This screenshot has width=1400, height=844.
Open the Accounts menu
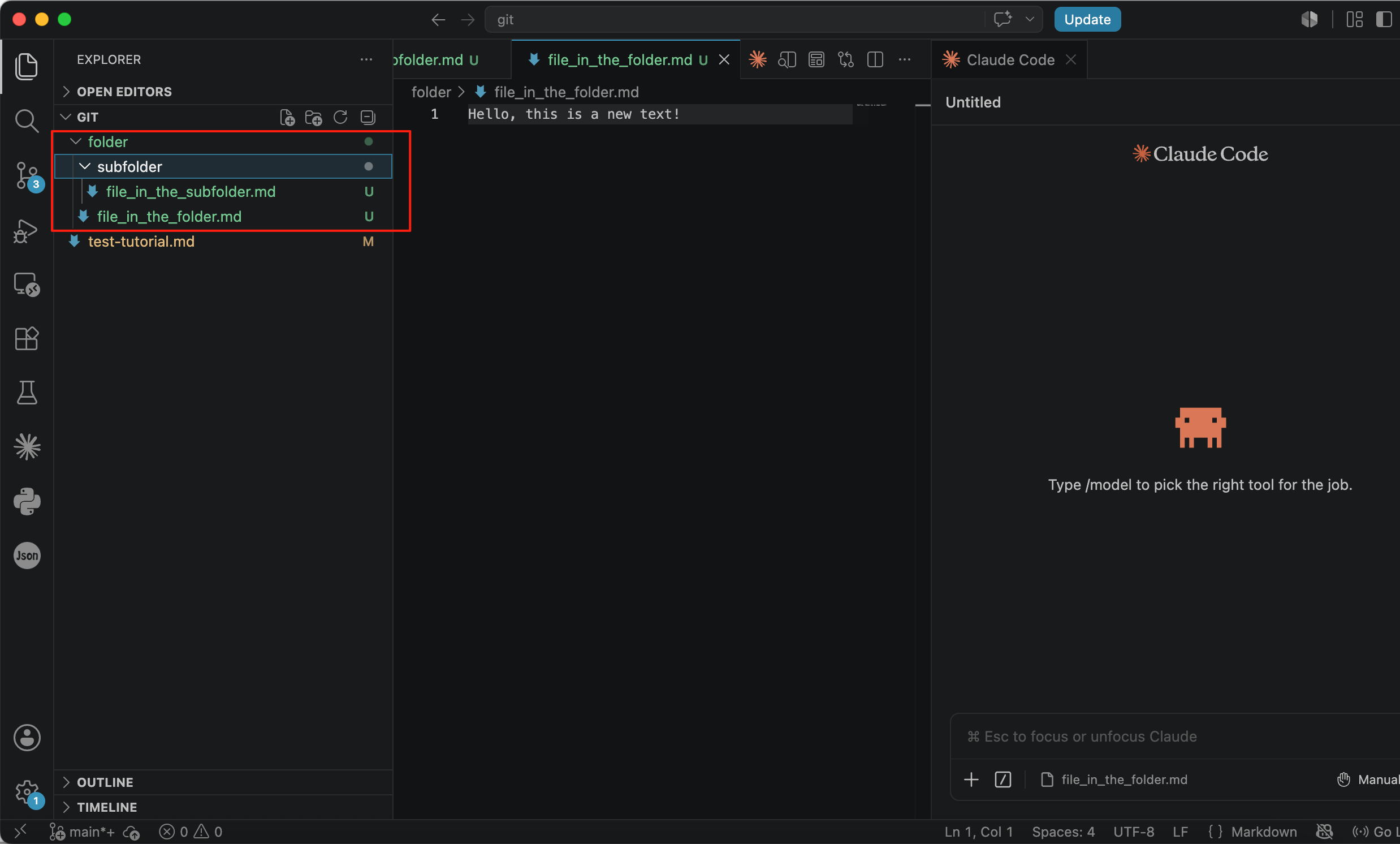26,738
